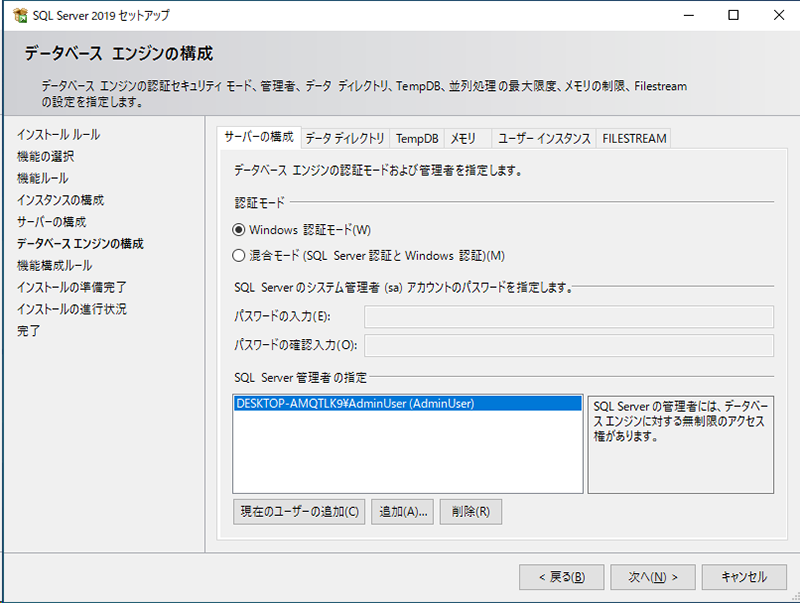Screen dimensions: 800x603
Task: Switch to the TempDB tab
Action: click(417, 139)
